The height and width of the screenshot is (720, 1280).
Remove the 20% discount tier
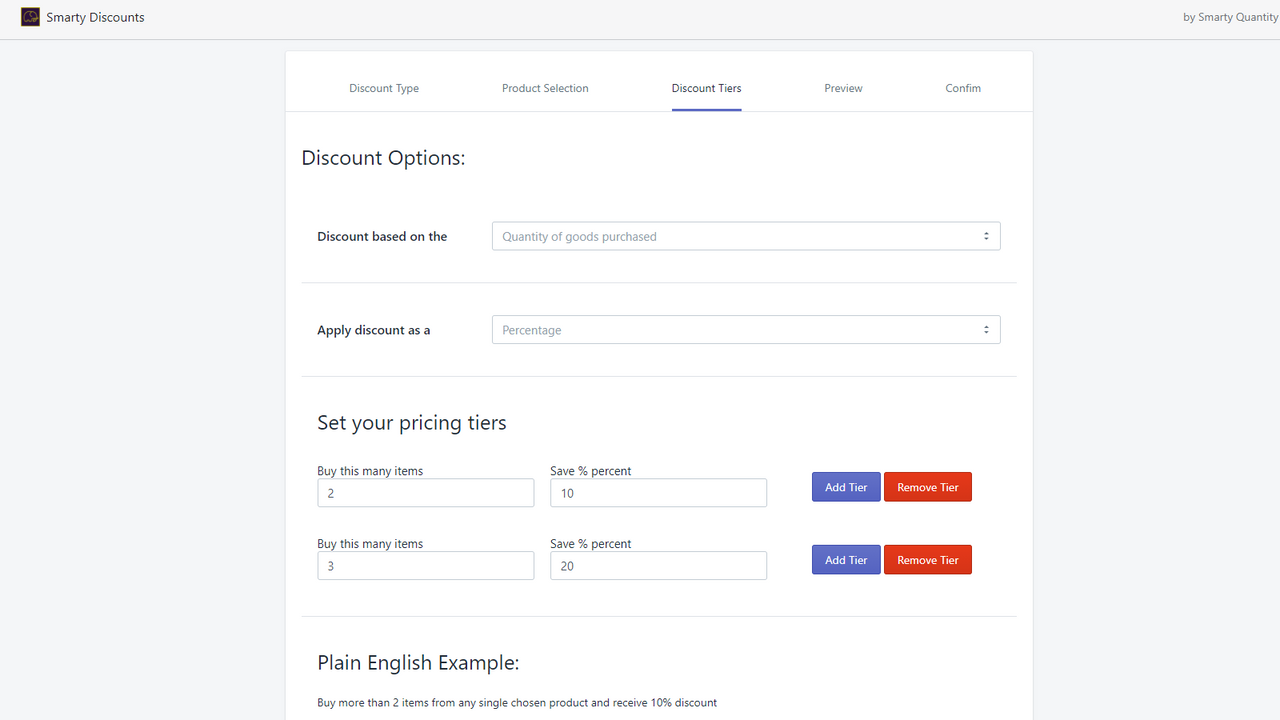pyautogui.click(x=928, y=559)
